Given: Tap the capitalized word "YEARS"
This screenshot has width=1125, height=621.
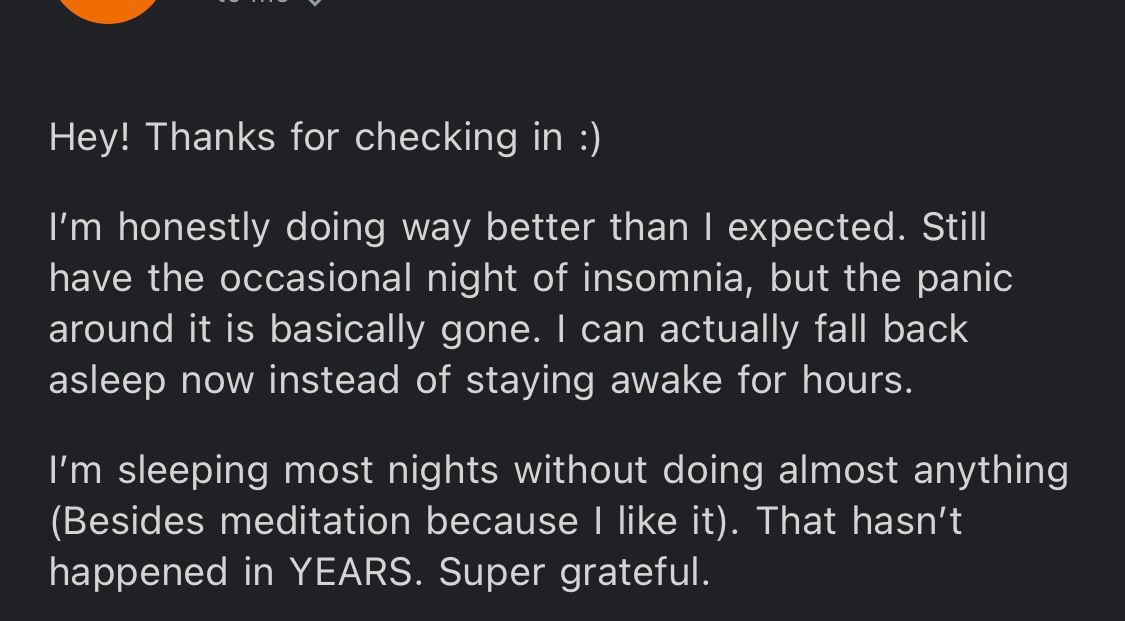Looking at the screenshot, I should [352, 572].
